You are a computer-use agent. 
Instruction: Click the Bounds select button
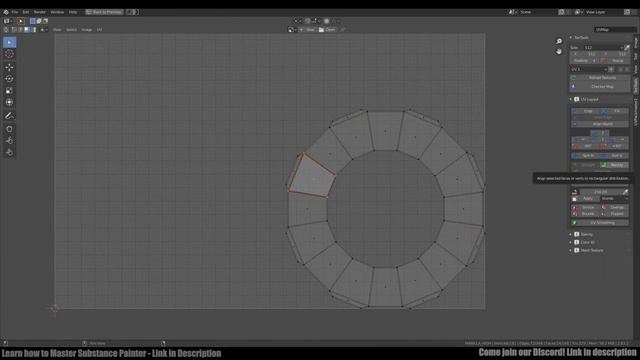585,214
